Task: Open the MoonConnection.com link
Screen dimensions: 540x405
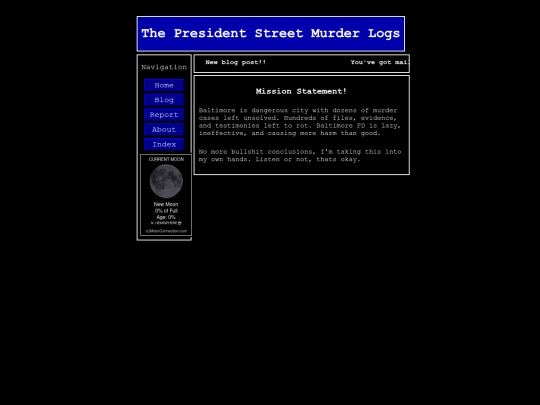Action: (x=166, y=231)
